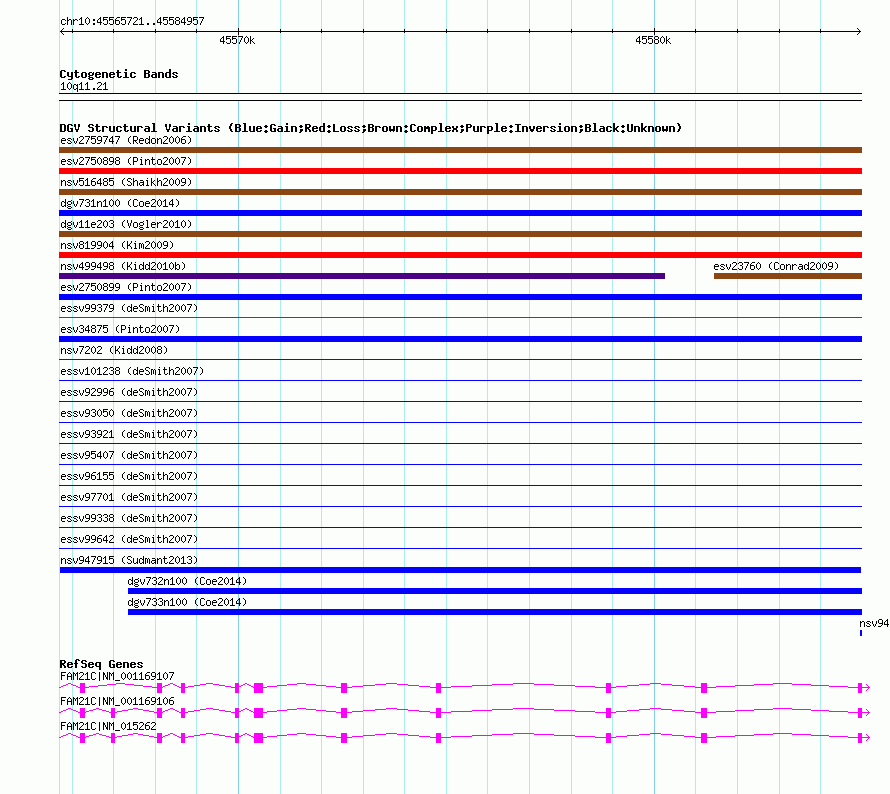Open the esv23760 (Conrad2009) variant label
This screenshot has width=890, height=794.
point(776,266)
